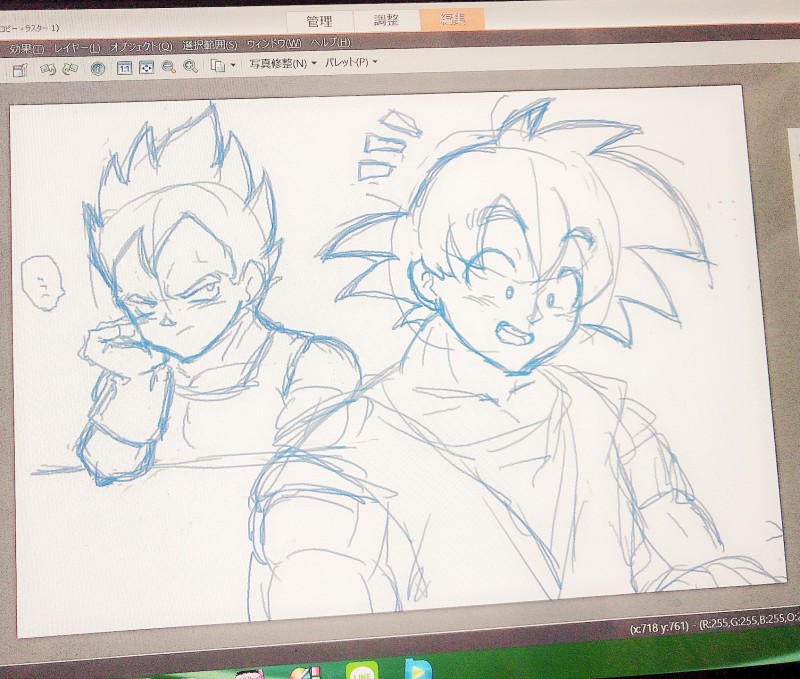Open the pink taskbar app icon

point(248,674)
